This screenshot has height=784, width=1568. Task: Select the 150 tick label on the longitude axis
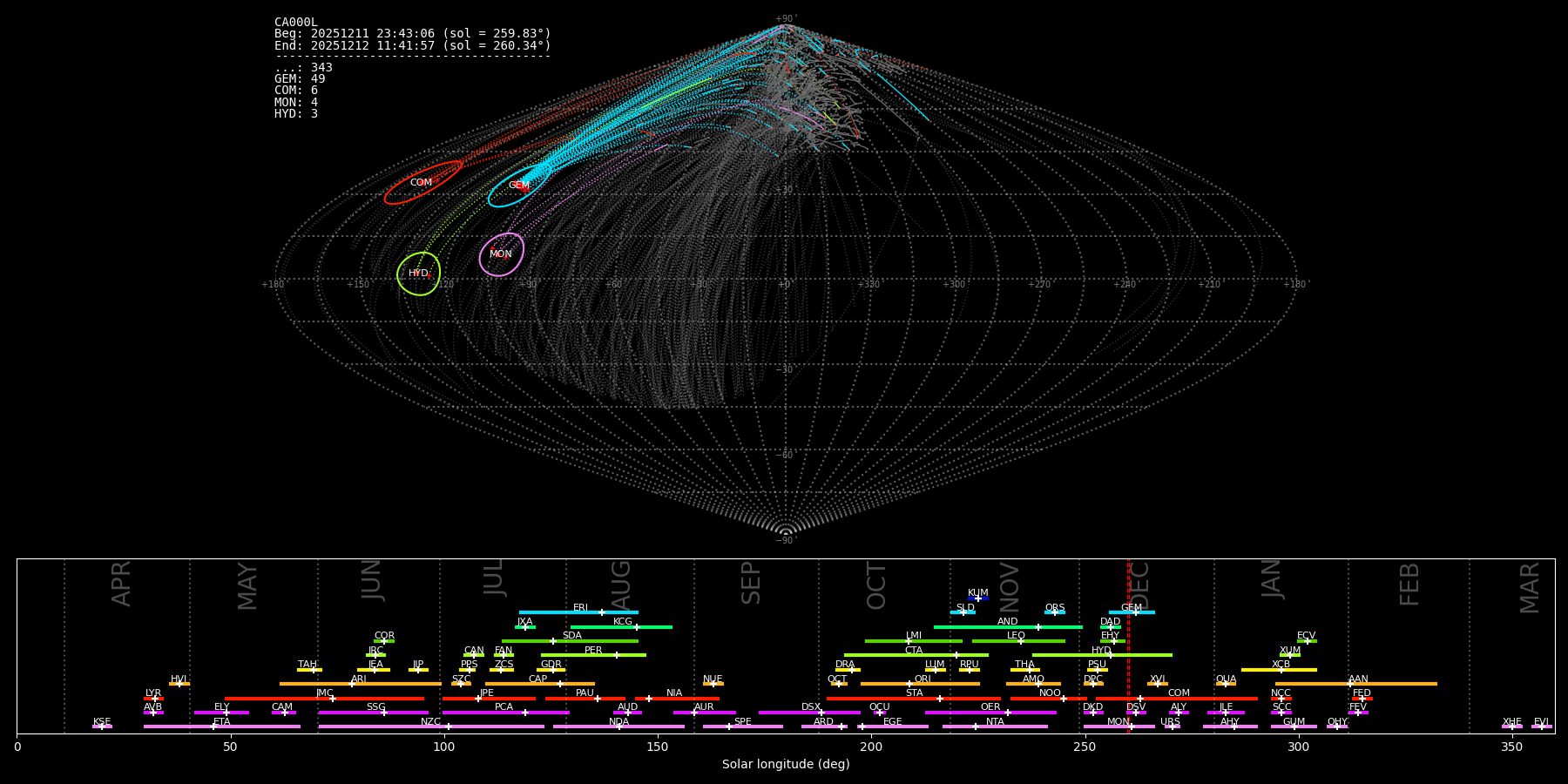point(658,747)
